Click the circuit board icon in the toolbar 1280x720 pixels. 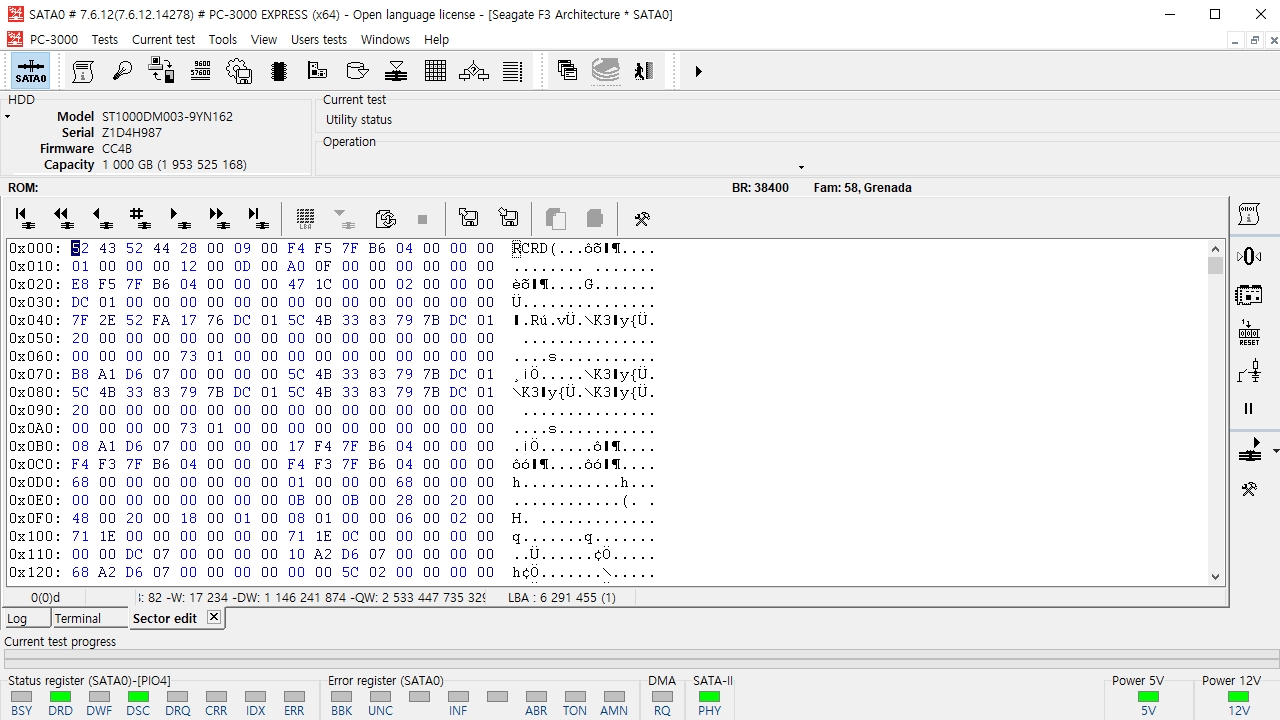(317, 71)
